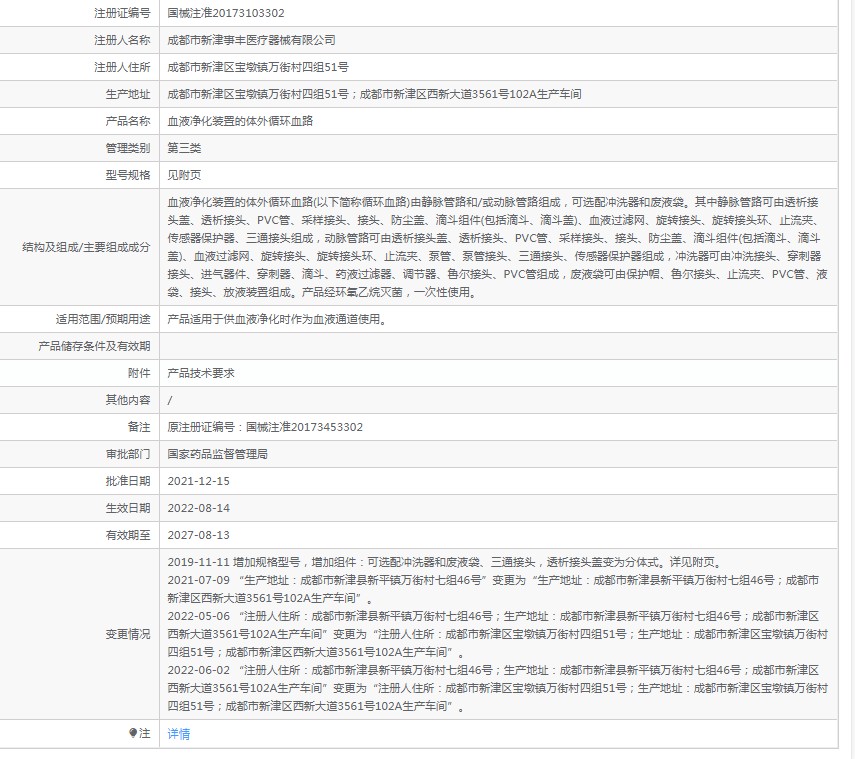
Task: Select the 2022-05-06 change entry
Action: [497, 634]
